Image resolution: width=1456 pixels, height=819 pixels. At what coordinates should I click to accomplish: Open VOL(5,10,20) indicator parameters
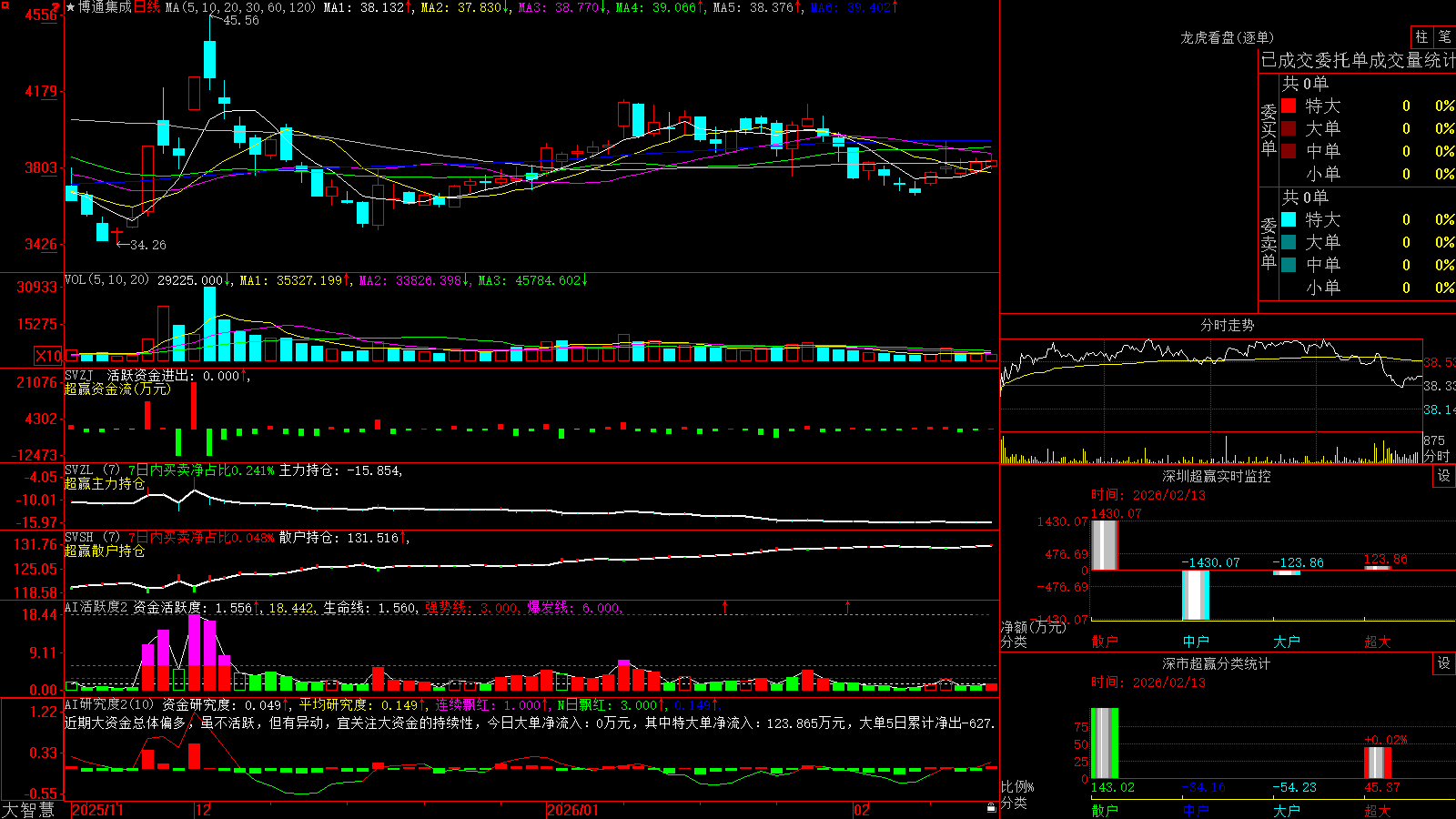click(106, 280)
